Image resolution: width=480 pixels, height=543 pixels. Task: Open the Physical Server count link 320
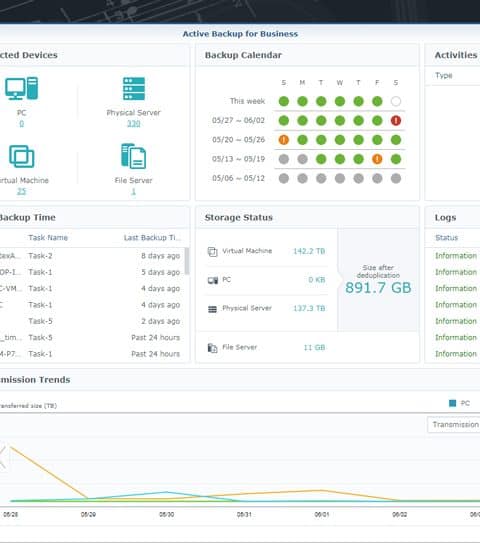point(134,124)
